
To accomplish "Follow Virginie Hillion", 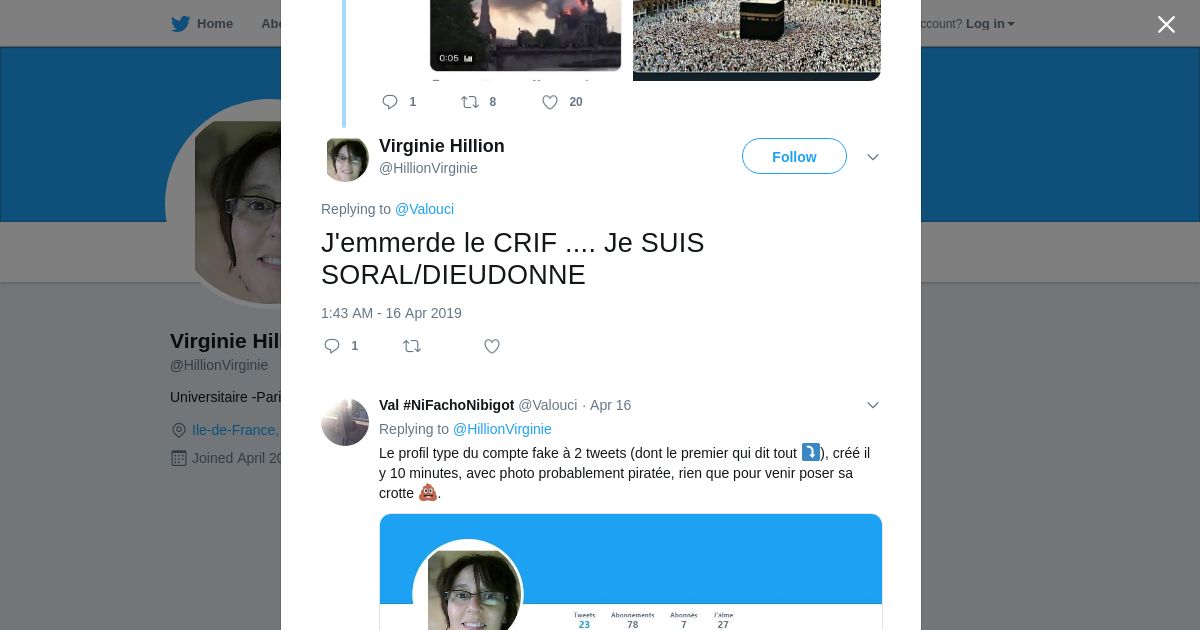I will pos(794,157).
